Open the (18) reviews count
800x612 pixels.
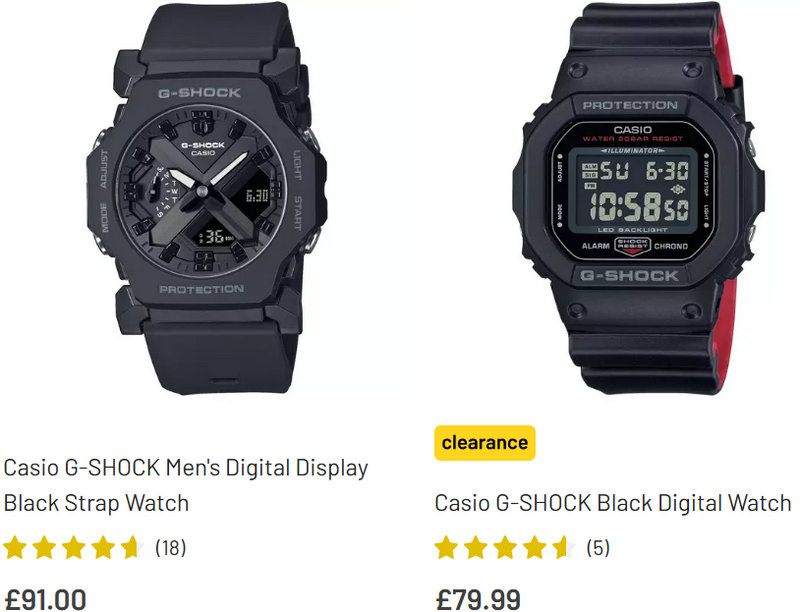click(x=170, y=548)
